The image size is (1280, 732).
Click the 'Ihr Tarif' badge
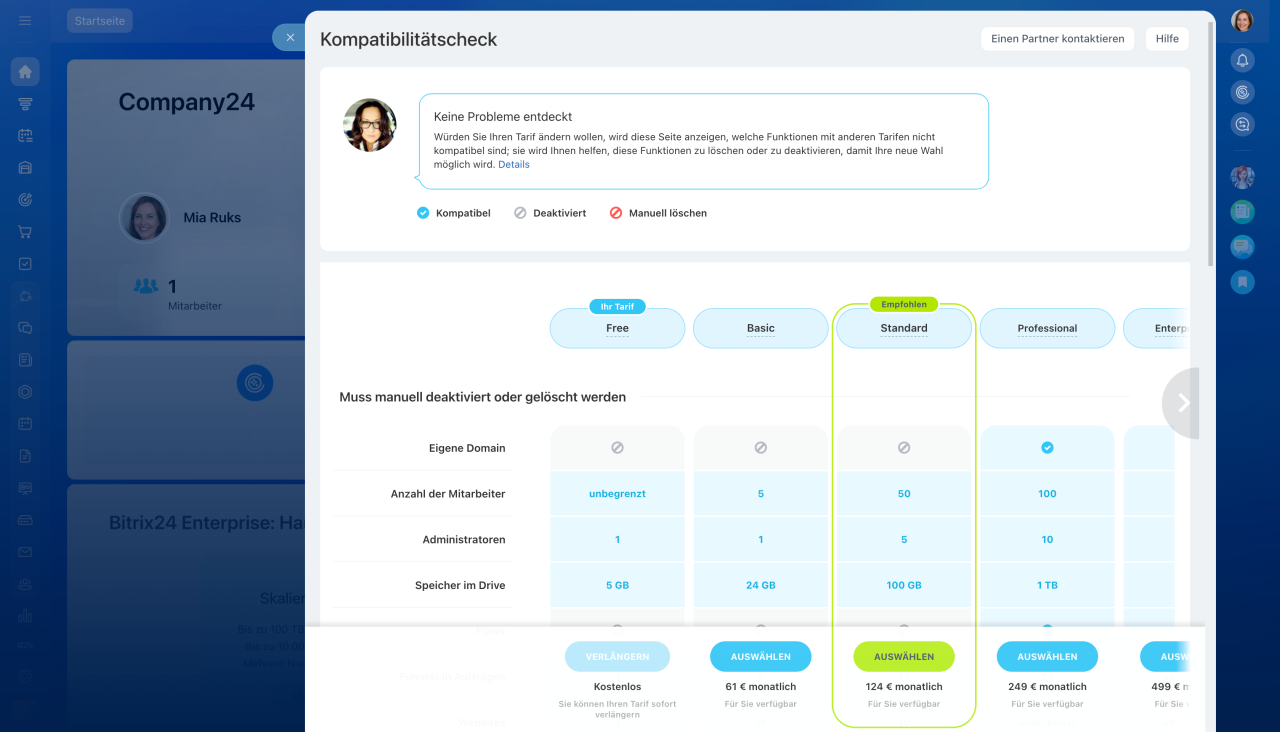(x=617, y=306)
